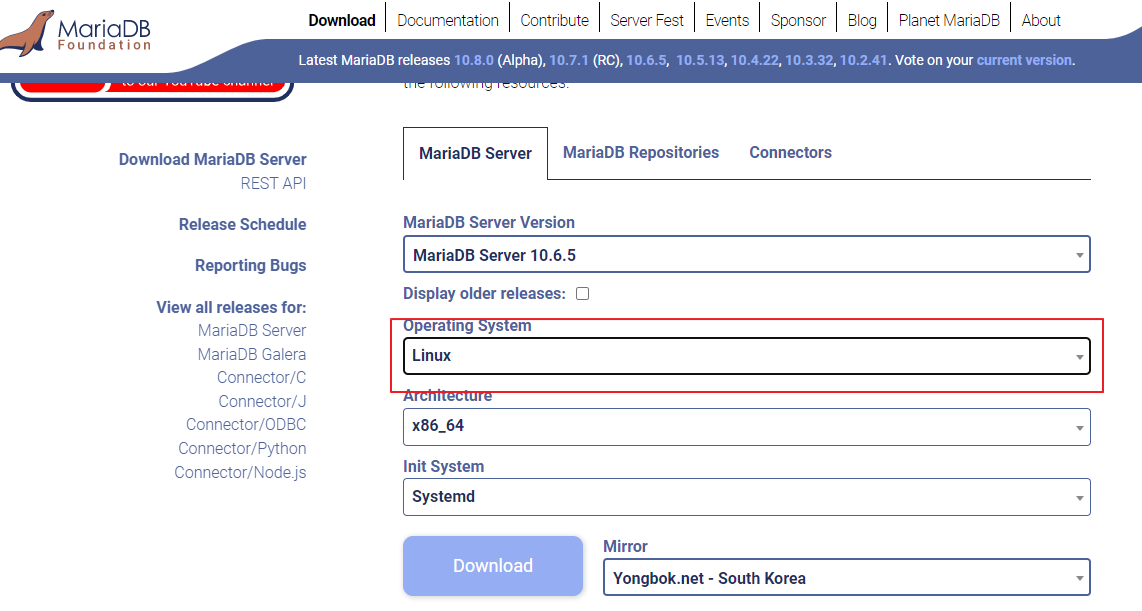Open Reporting Bugs sidebar link
The width and height of the screenshot is (1142, 611).
251,266
